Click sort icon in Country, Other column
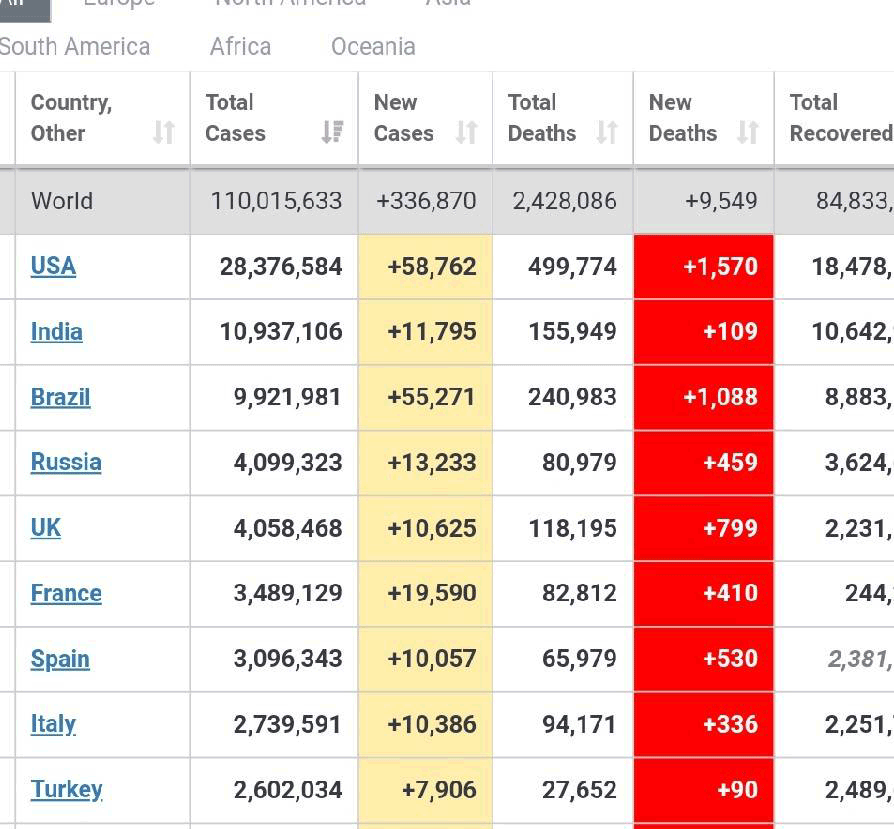This screenshot has height=829, width=894. 164,132
